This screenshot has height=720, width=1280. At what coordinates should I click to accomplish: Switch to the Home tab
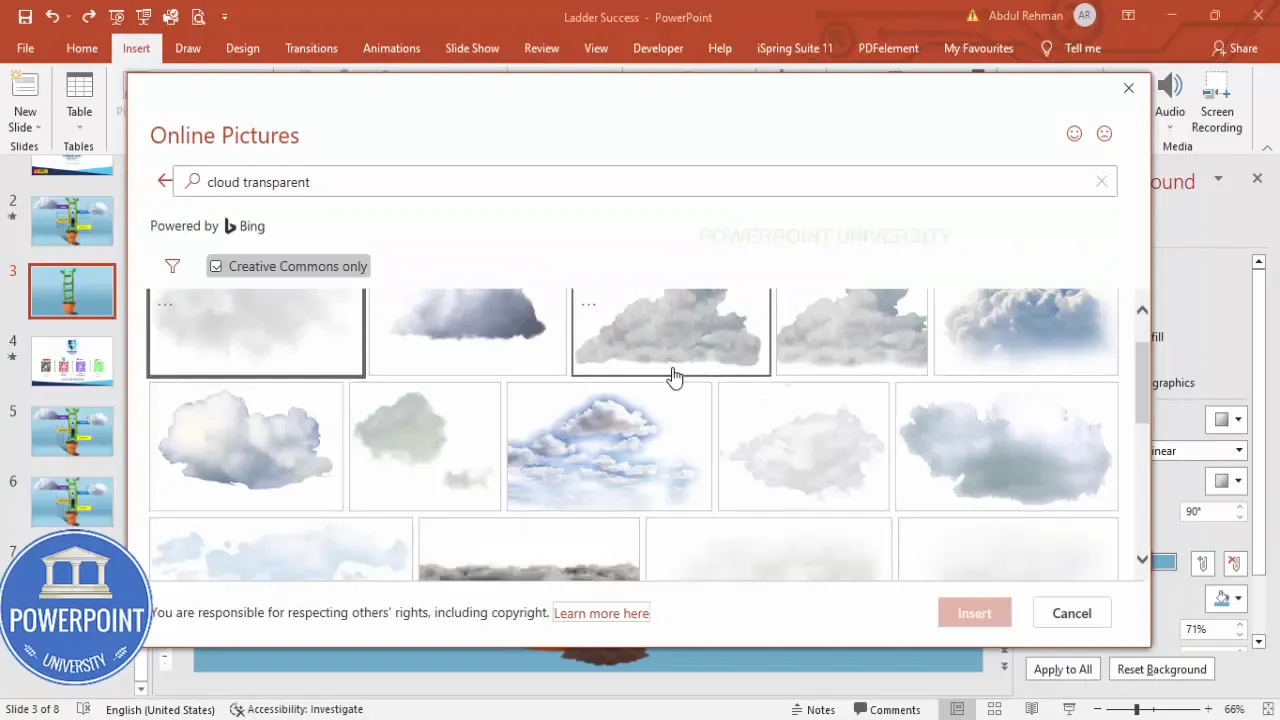[82, 48]
